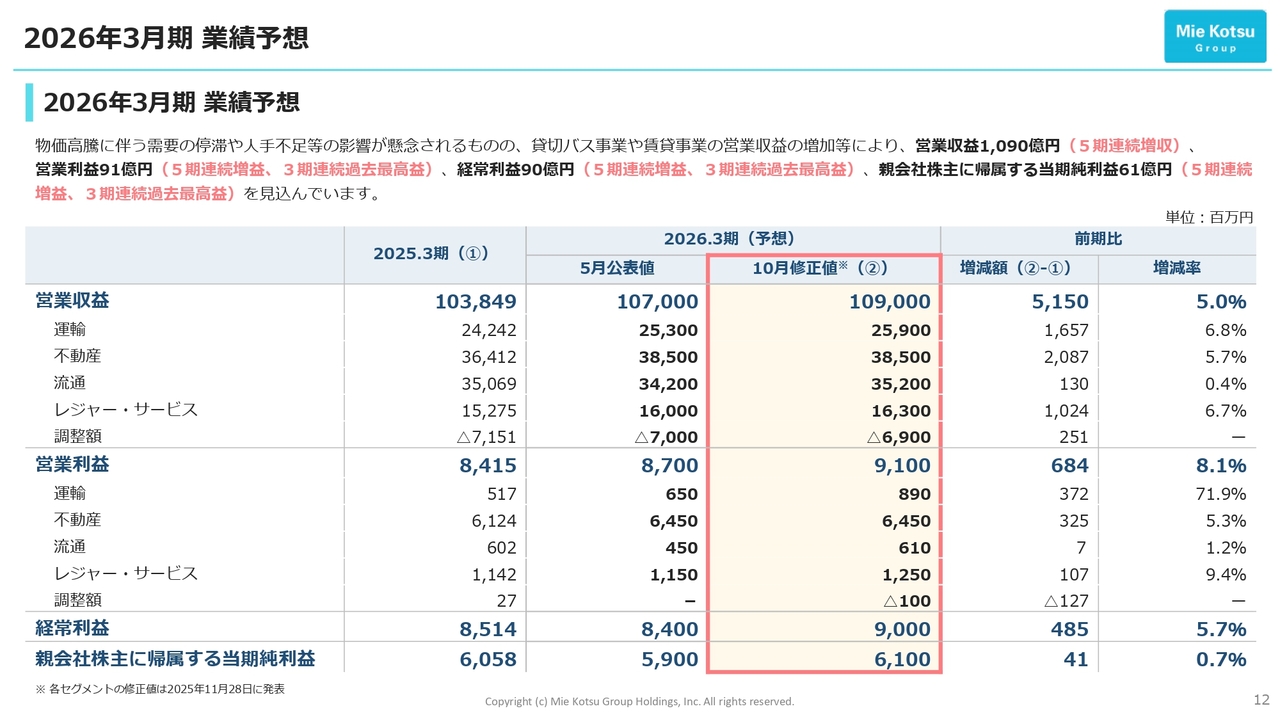Select the 営業収益 row label

pyautogui.click(x=72, y=301)
